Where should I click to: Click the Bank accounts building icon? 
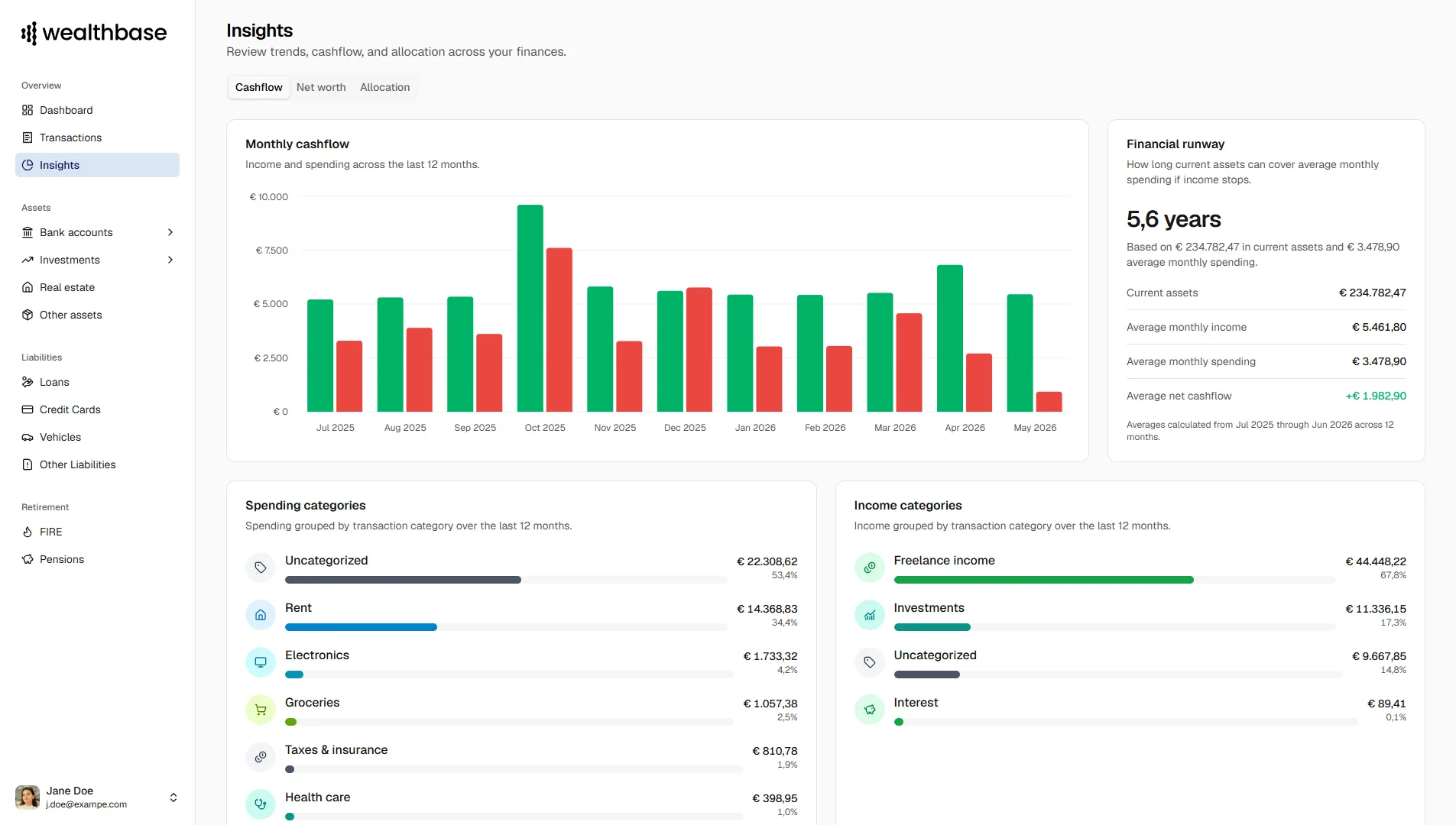[28, 232]
